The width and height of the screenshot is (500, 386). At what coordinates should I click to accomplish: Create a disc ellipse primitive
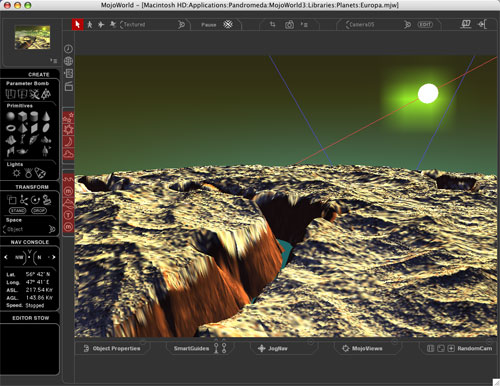[46, 128]
